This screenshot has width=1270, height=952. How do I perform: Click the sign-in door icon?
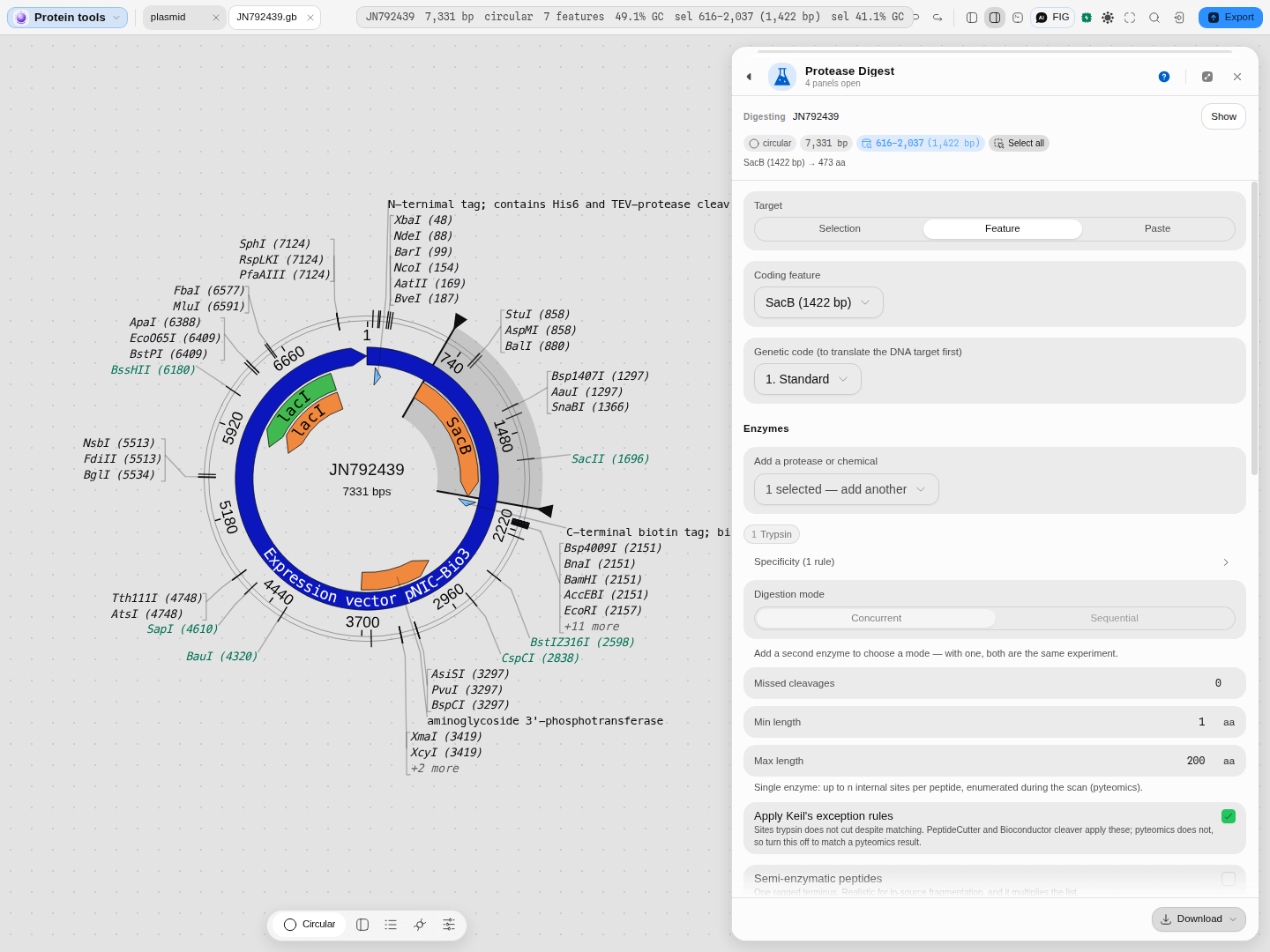point(1178,18)
